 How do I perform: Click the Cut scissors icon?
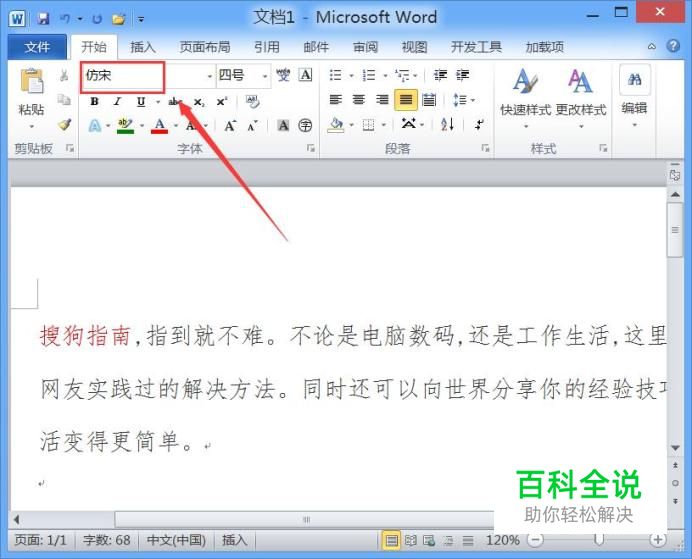tap(64, 76)
